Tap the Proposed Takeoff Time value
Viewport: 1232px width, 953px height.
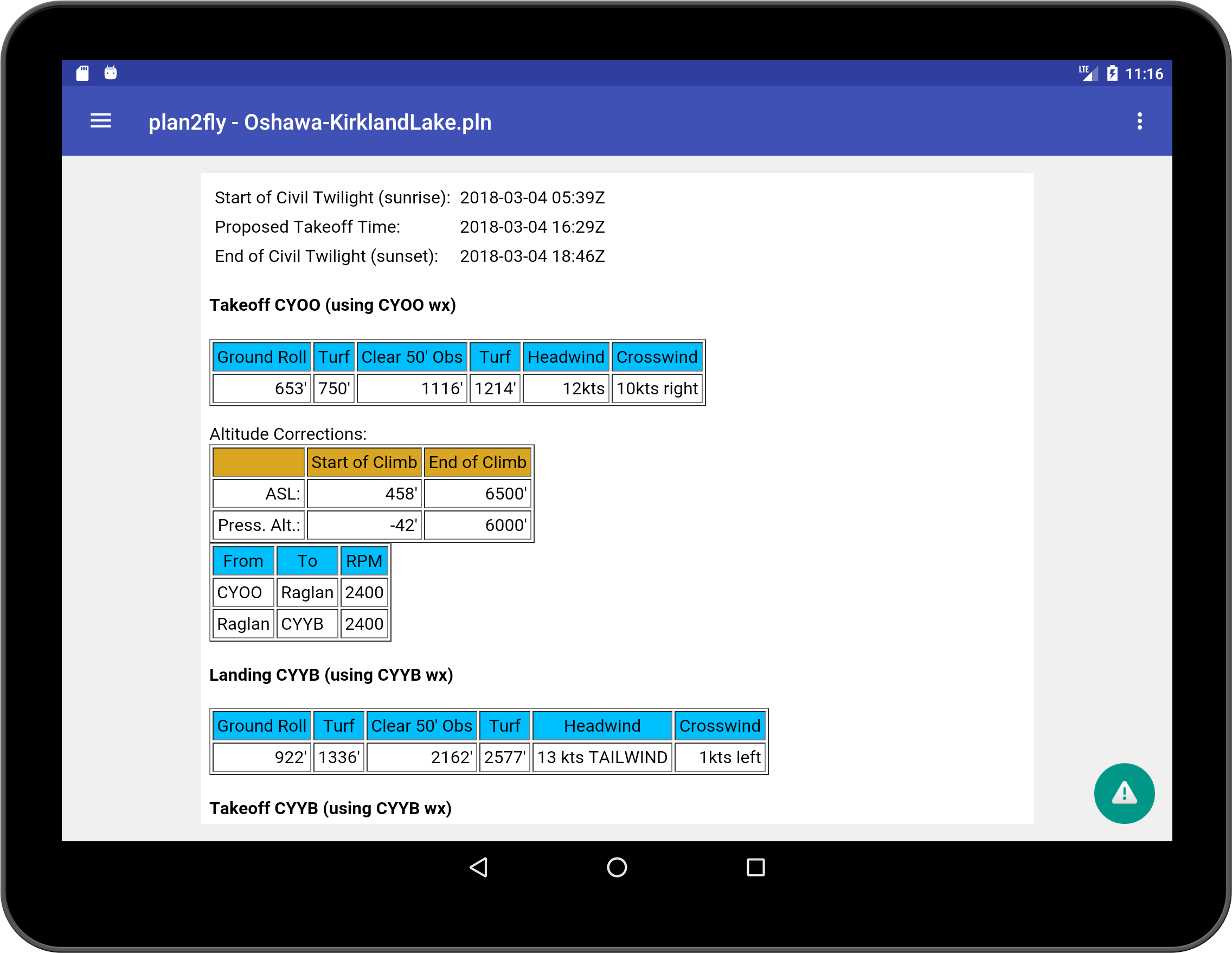click(x=532, y=227)
